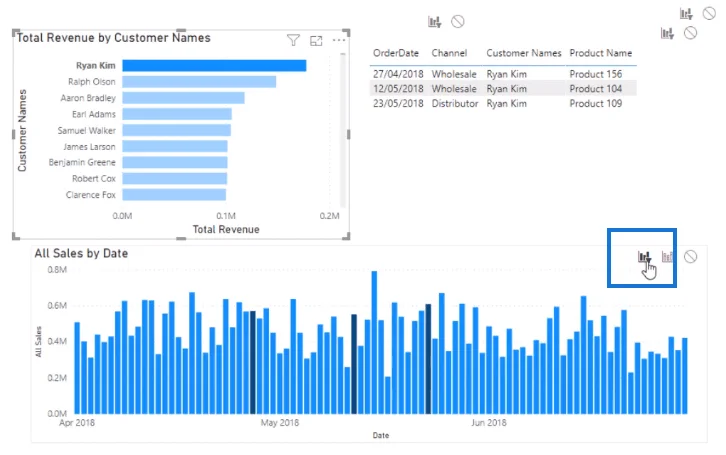Click the Filter interaction icon above the table

point(434,22)
